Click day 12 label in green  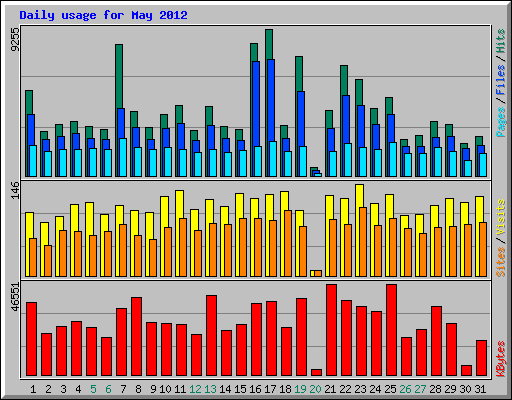tap(195, 389)
